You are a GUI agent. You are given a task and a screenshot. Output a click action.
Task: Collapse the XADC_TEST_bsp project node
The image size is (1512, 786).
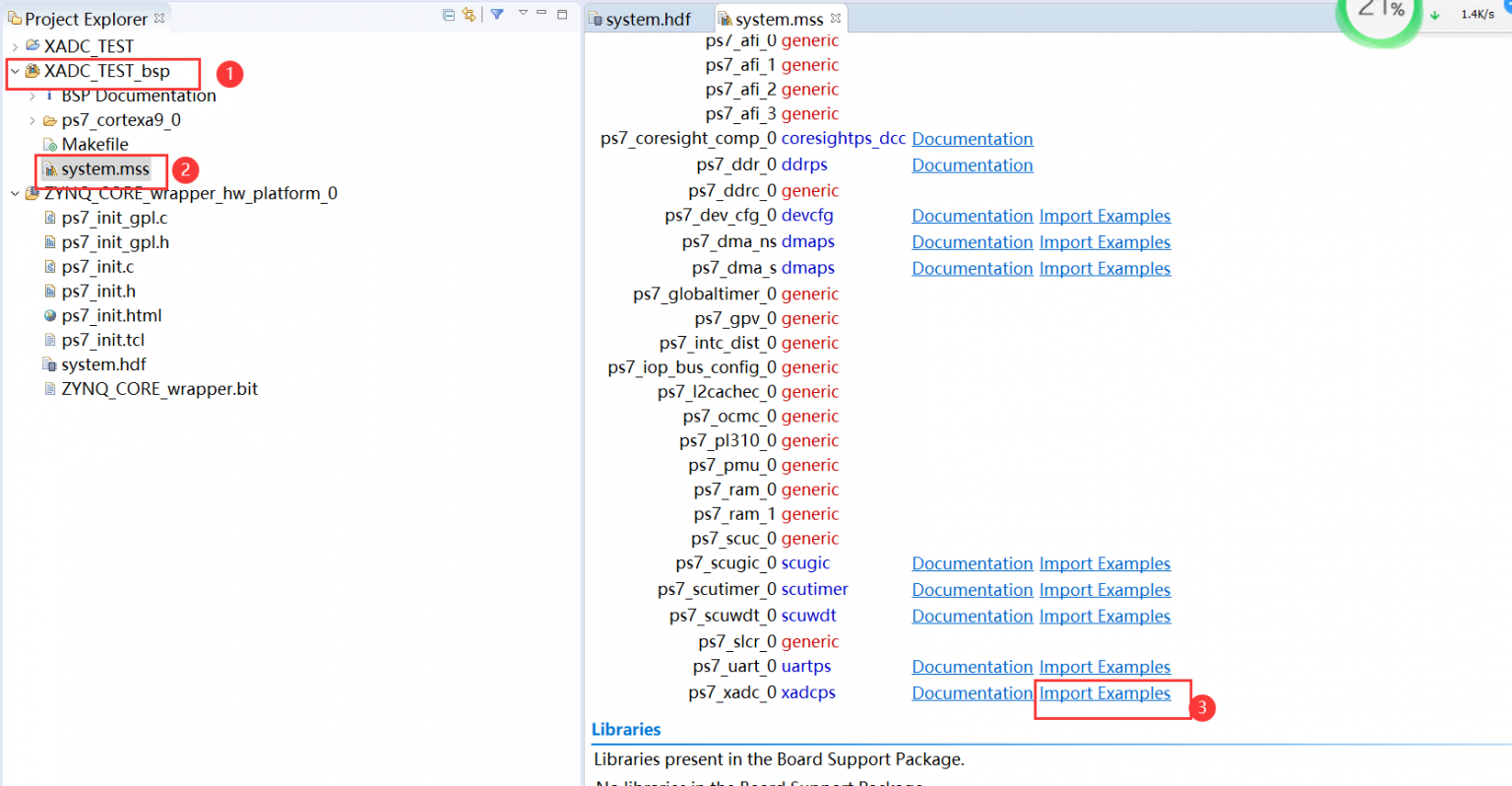click(15, 71)
